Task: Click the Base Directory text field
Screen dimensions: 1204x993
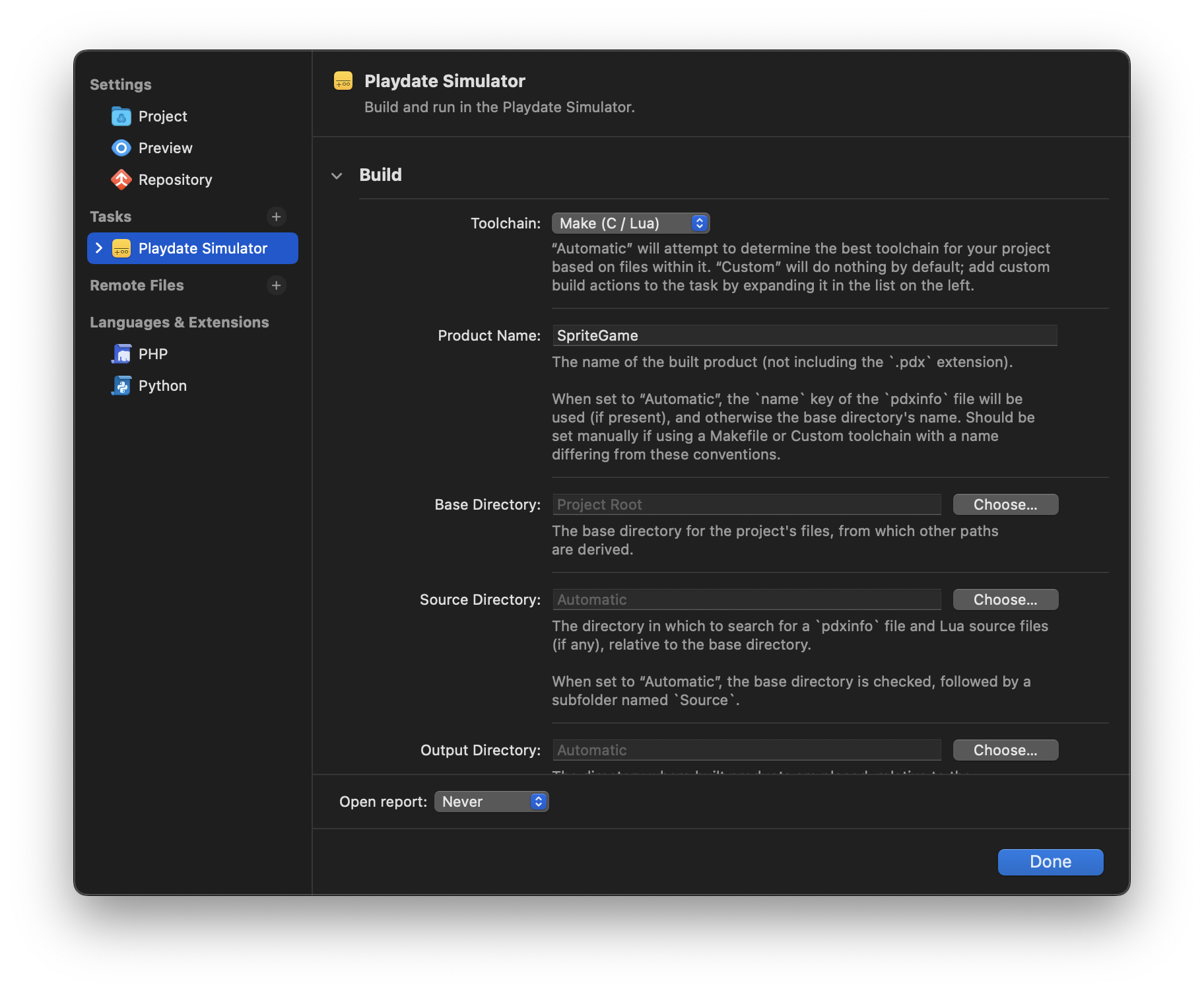Action: [x=747, y=504]
